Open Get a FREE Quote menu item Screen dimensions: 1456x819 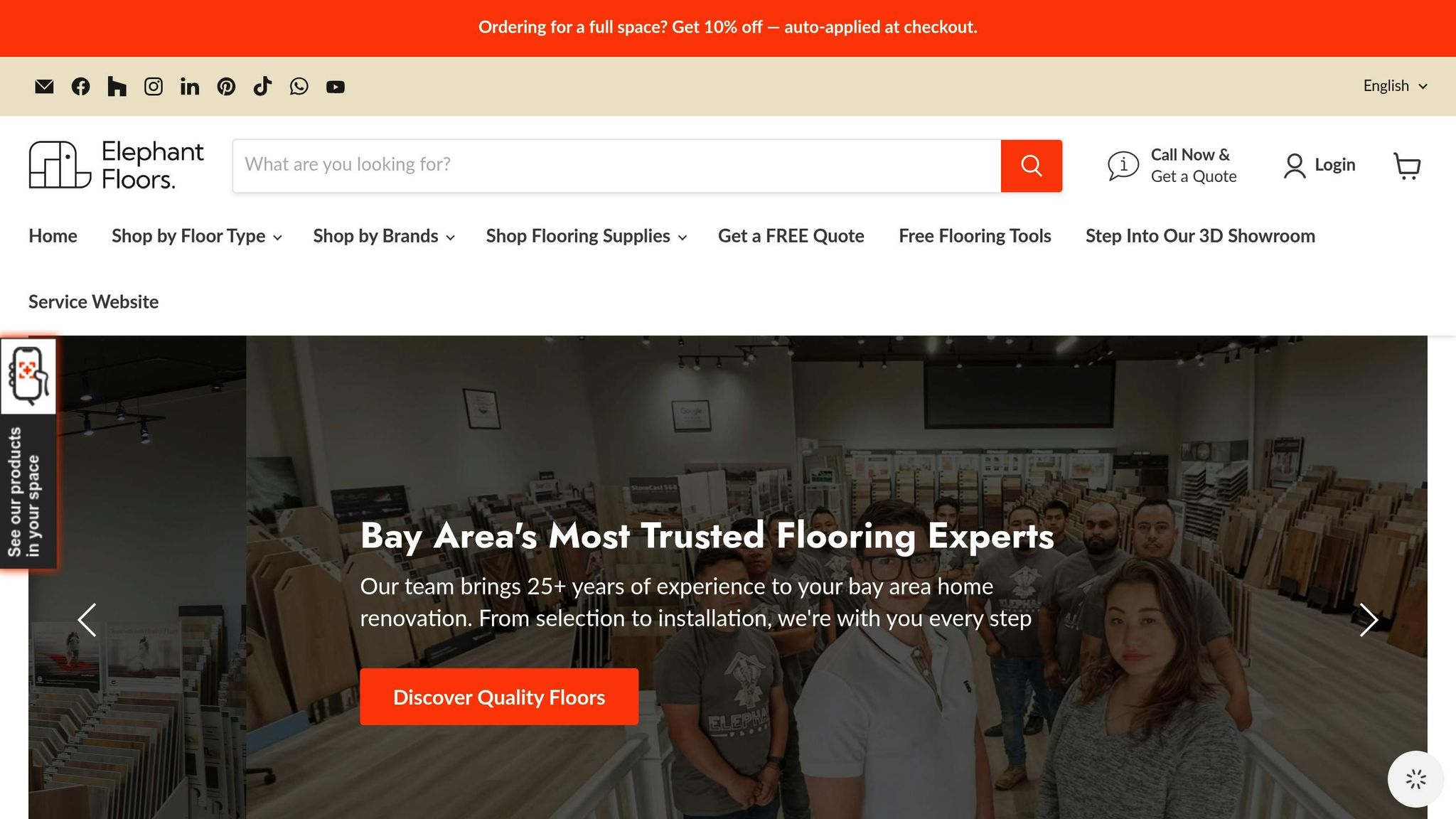(791, 236)
